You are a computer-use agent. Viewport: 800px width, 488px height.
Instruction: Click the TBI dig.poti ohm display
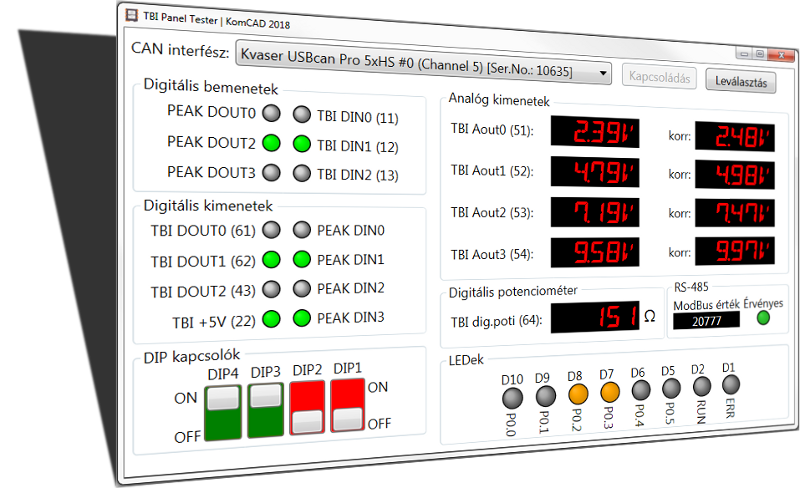(594, 318)
